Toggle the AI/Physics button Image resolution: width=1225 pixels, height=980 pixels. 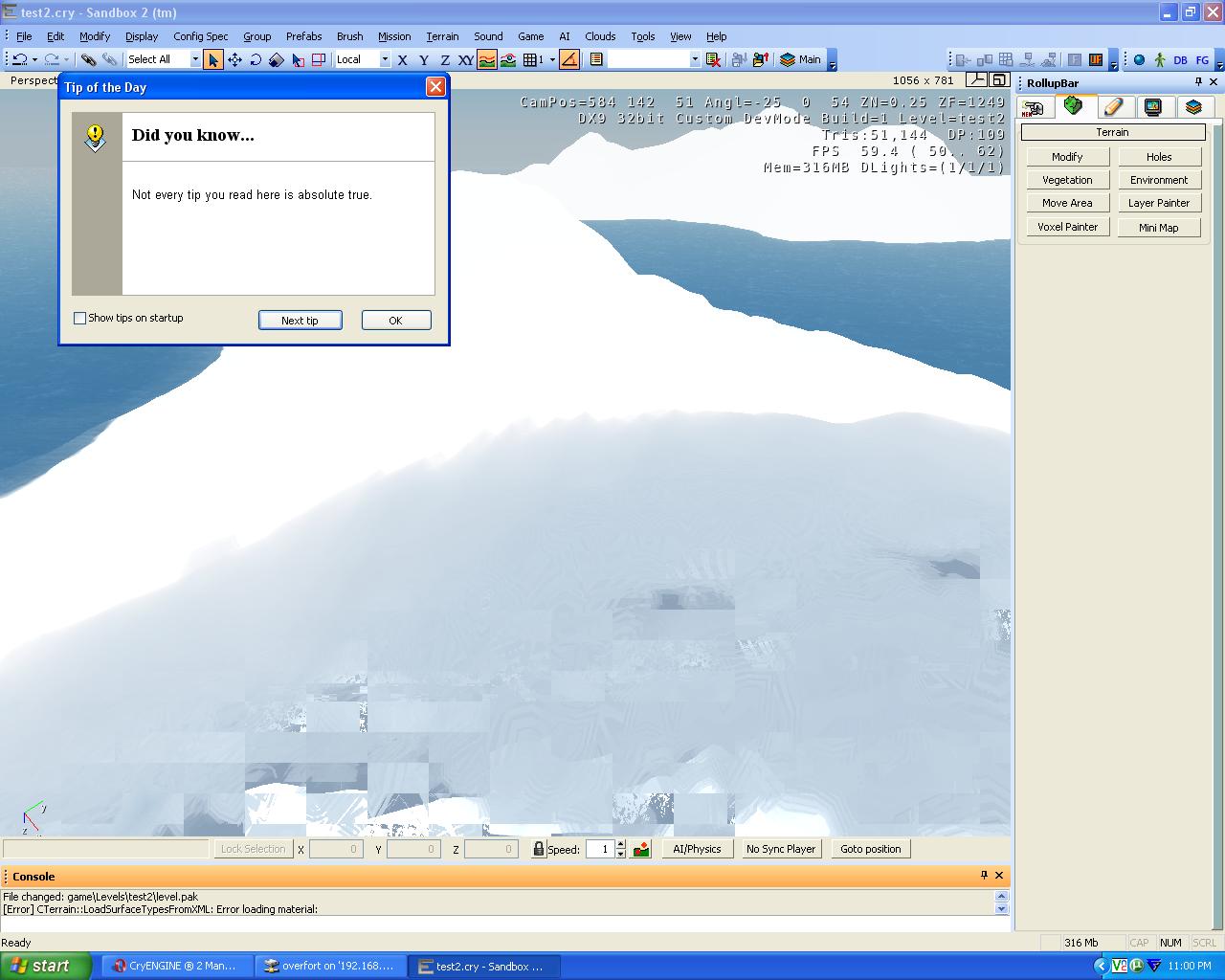tap(697, 849)
